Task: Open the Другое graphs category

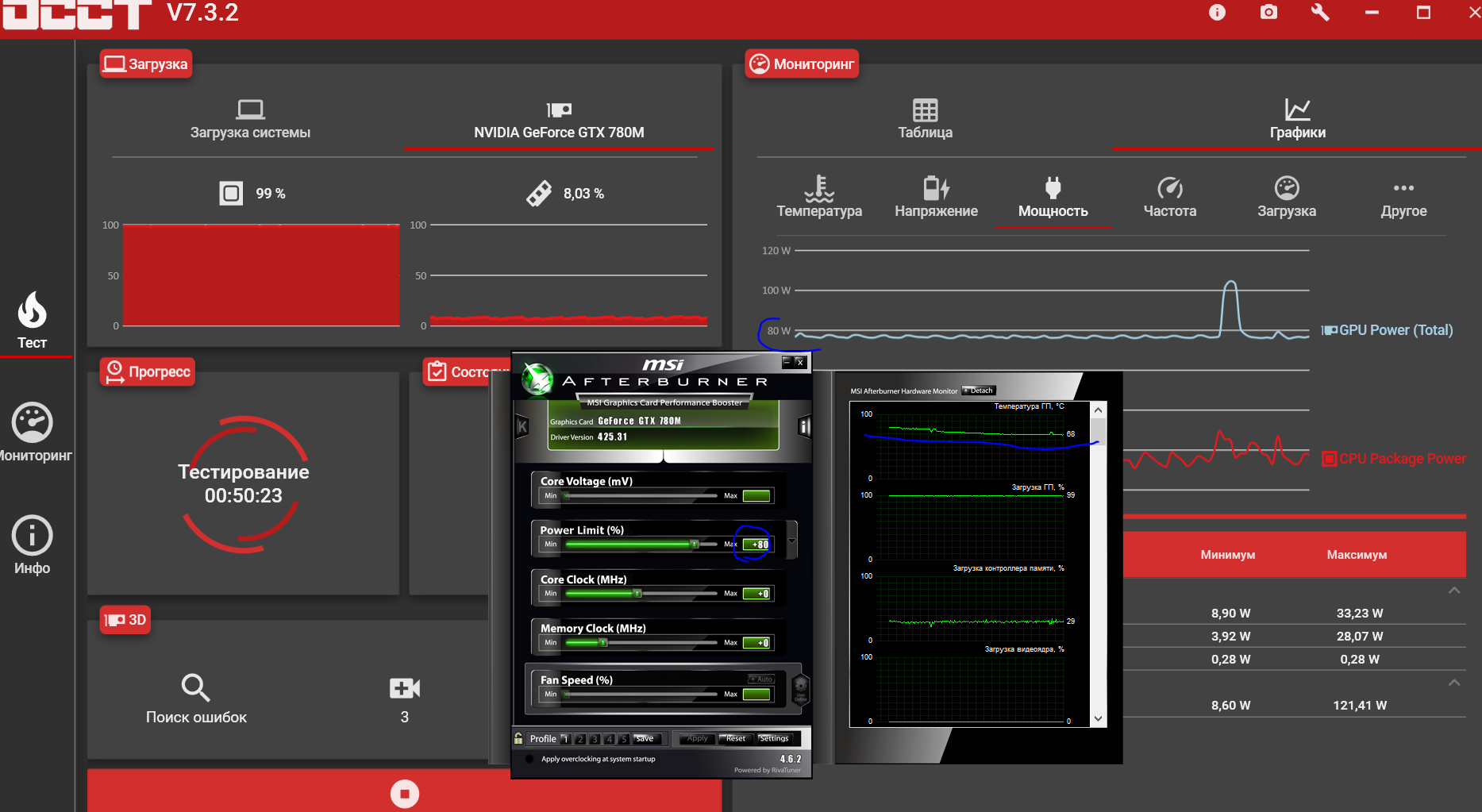Action: coord(1403,198)
